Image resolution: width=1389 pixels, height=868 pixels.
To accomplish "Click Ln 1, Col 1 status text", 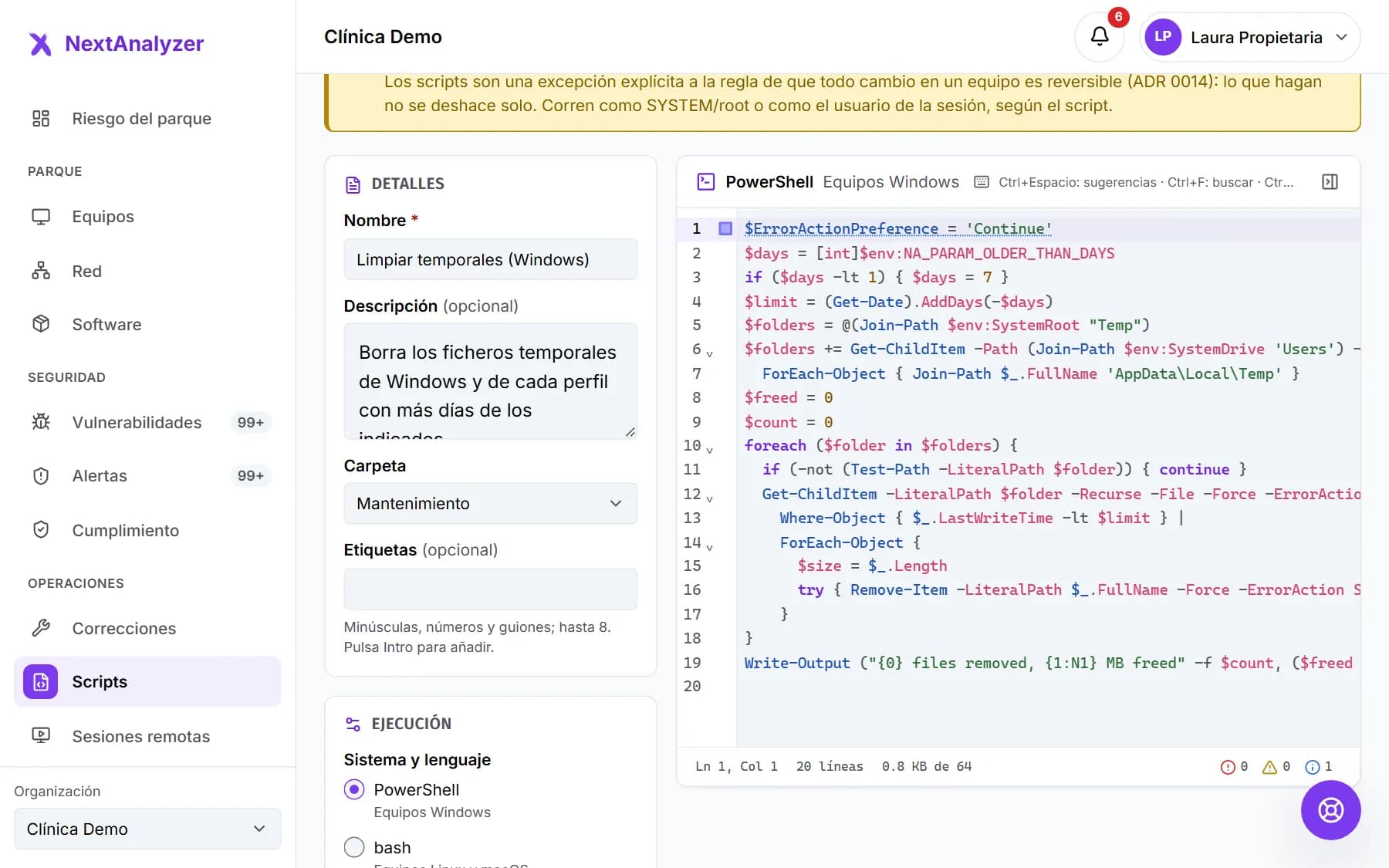I will click(736, 766).
